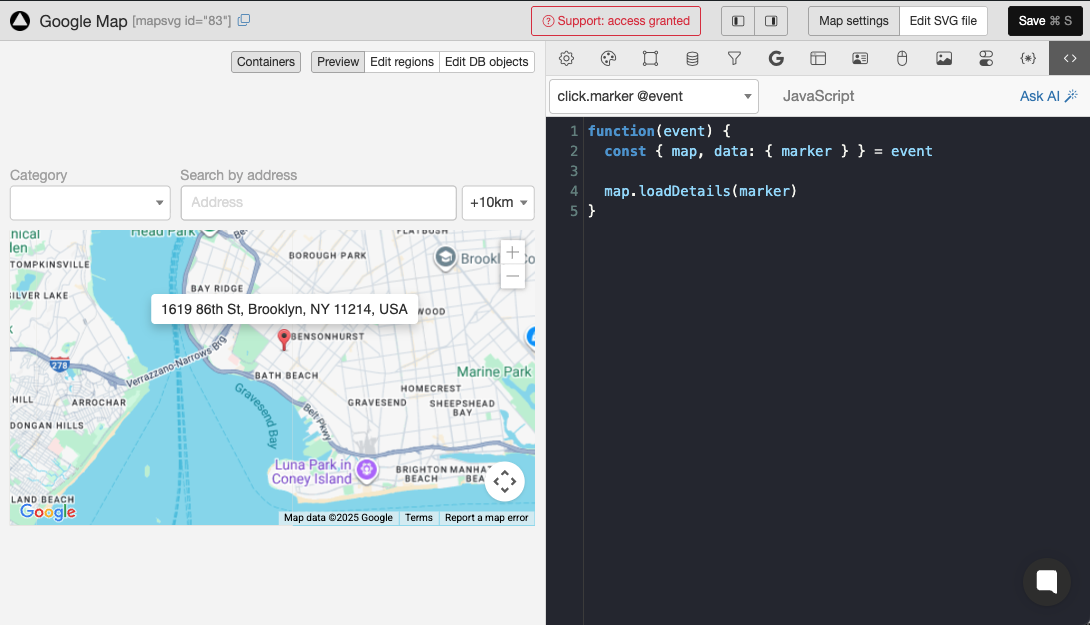Image resolution: width=1090 pixels, height=625 pixels.
Task: Click Ask AI link
Action: (x=1047, y=96)
